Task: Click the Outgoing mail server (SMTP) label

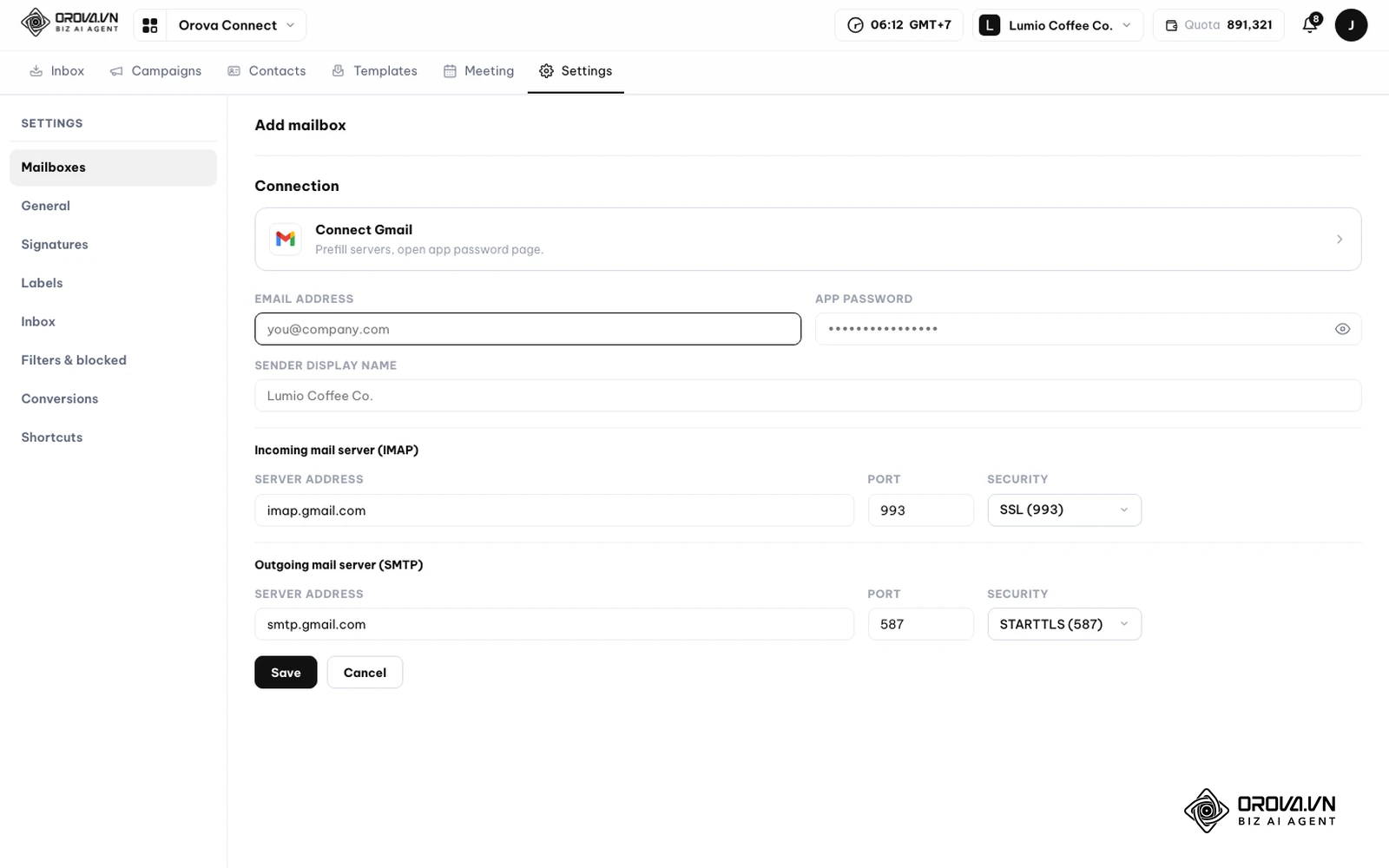Action: (x=339, y=564)
